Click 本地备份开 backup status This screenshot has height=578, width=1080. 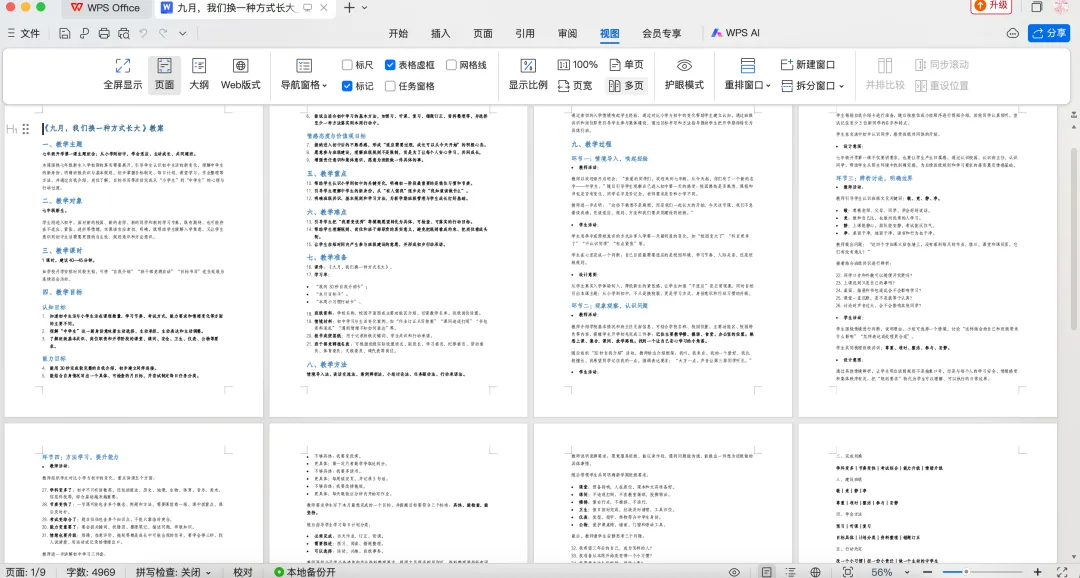tap(305, 572)
